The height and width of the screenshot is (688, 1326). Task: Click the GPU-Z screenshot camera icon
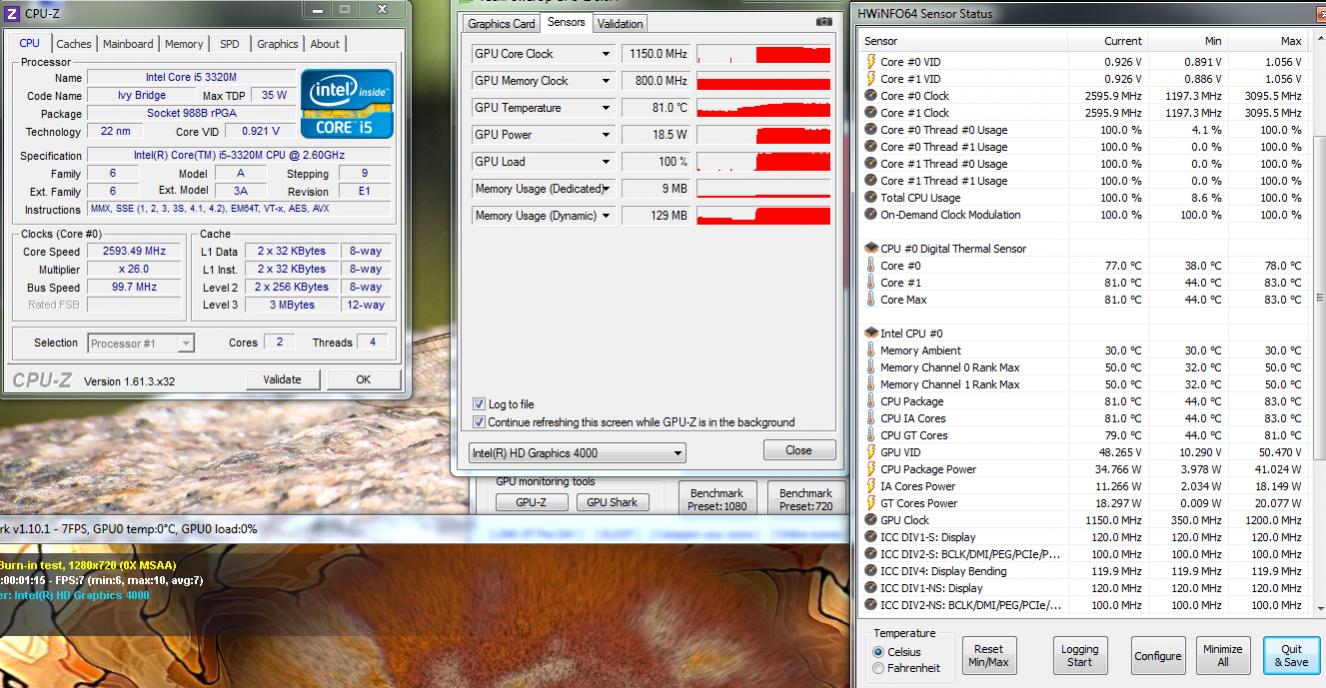point(824,22)
